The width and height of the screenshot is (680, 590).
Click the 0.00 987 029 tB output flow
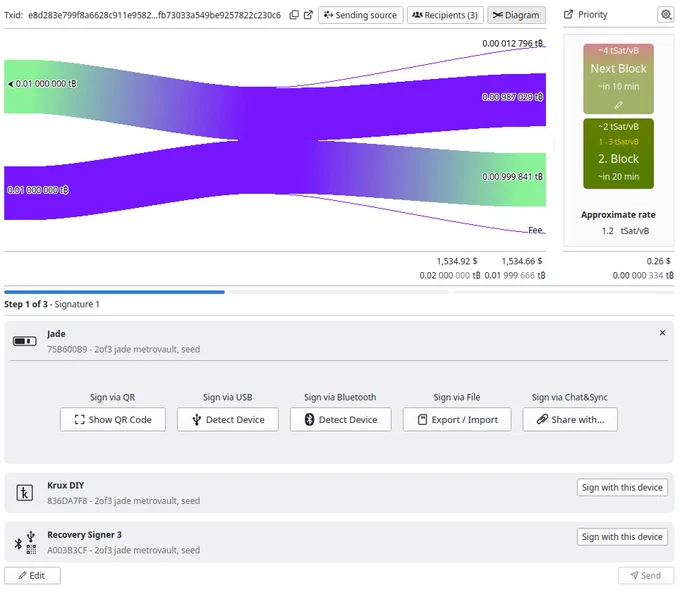pos(512,97)
